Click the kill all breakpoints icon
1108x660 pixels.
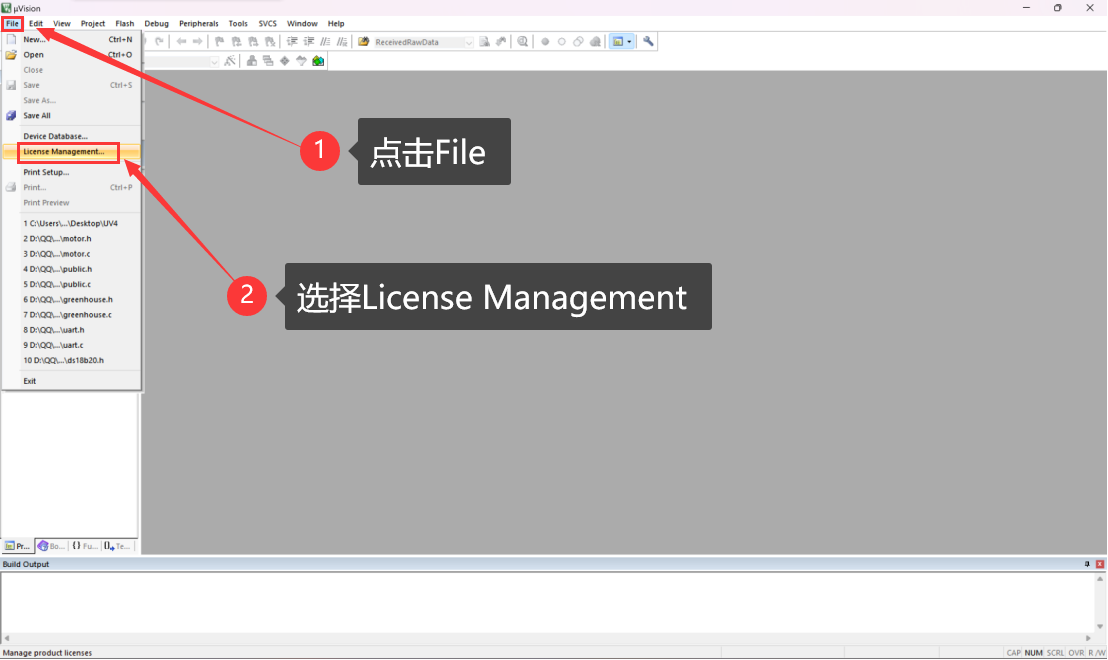click(x=595, y=42)
